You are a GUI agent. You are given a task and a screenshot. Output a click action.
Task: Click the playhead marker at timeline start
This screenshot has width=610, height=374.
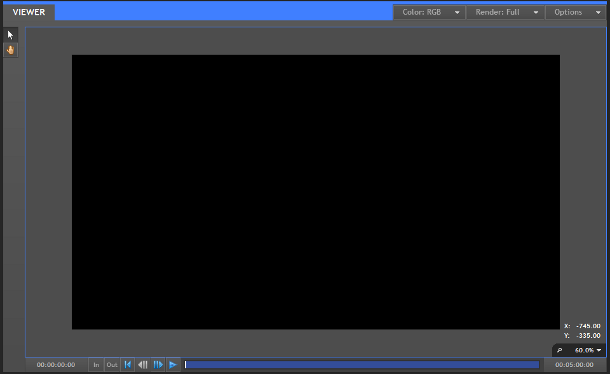[x=186, y=365]
